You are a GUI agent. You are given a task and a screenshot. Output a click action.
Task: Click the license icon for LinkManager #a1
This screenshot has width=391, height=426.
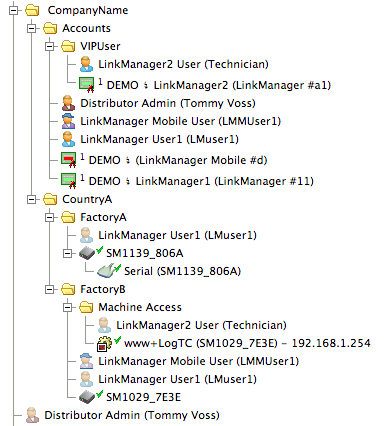pyautogui.click(x=87, y=84)
